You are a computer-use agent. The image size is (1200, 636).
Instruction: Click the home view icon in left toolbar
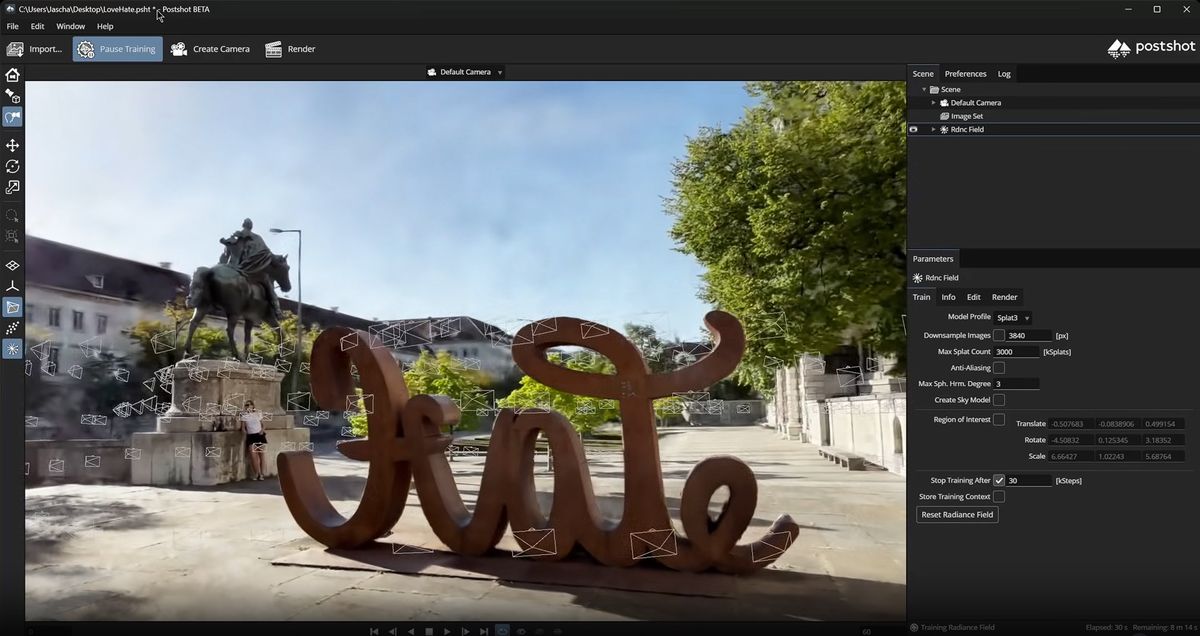12,75
